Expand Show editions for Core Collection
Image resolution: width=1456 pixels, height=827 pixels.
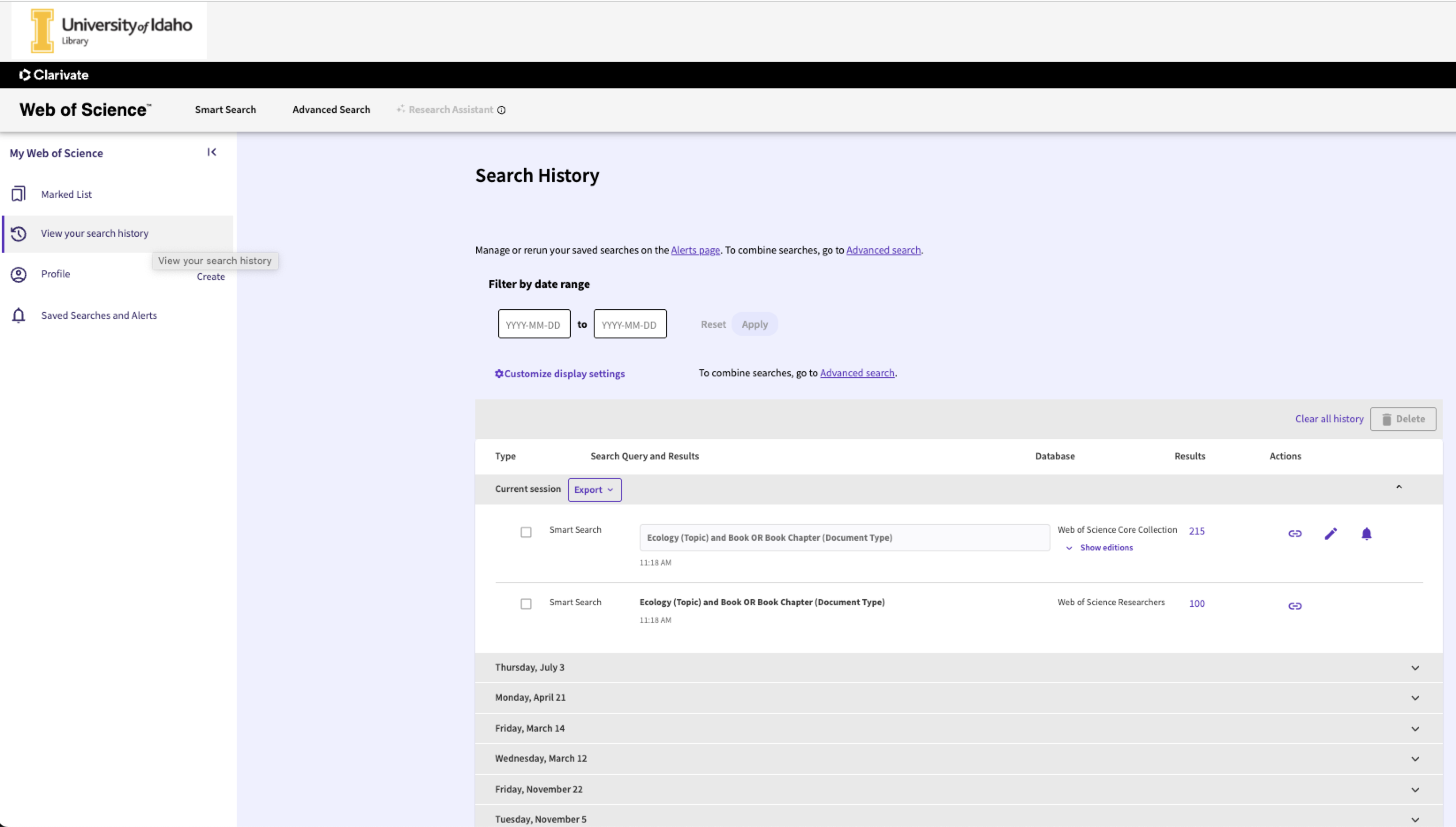(1100, 547)
